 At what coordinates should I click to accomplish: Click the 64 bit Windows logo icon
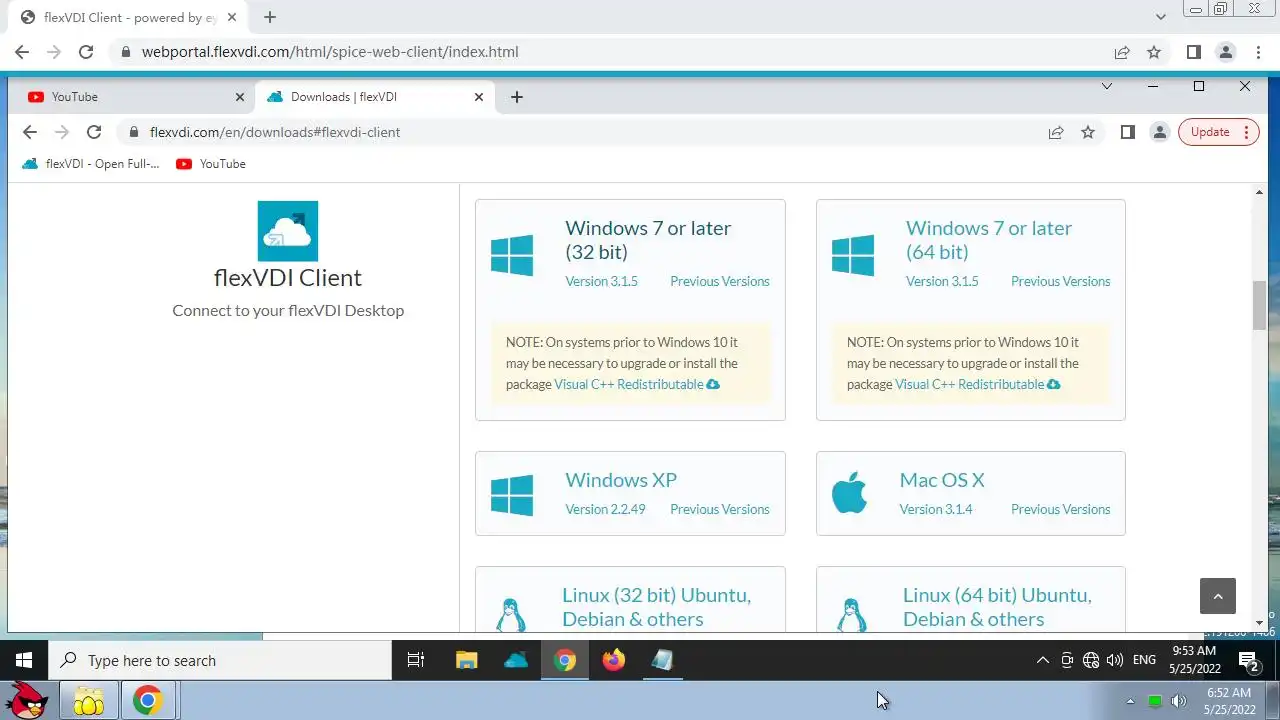(853, 255)
